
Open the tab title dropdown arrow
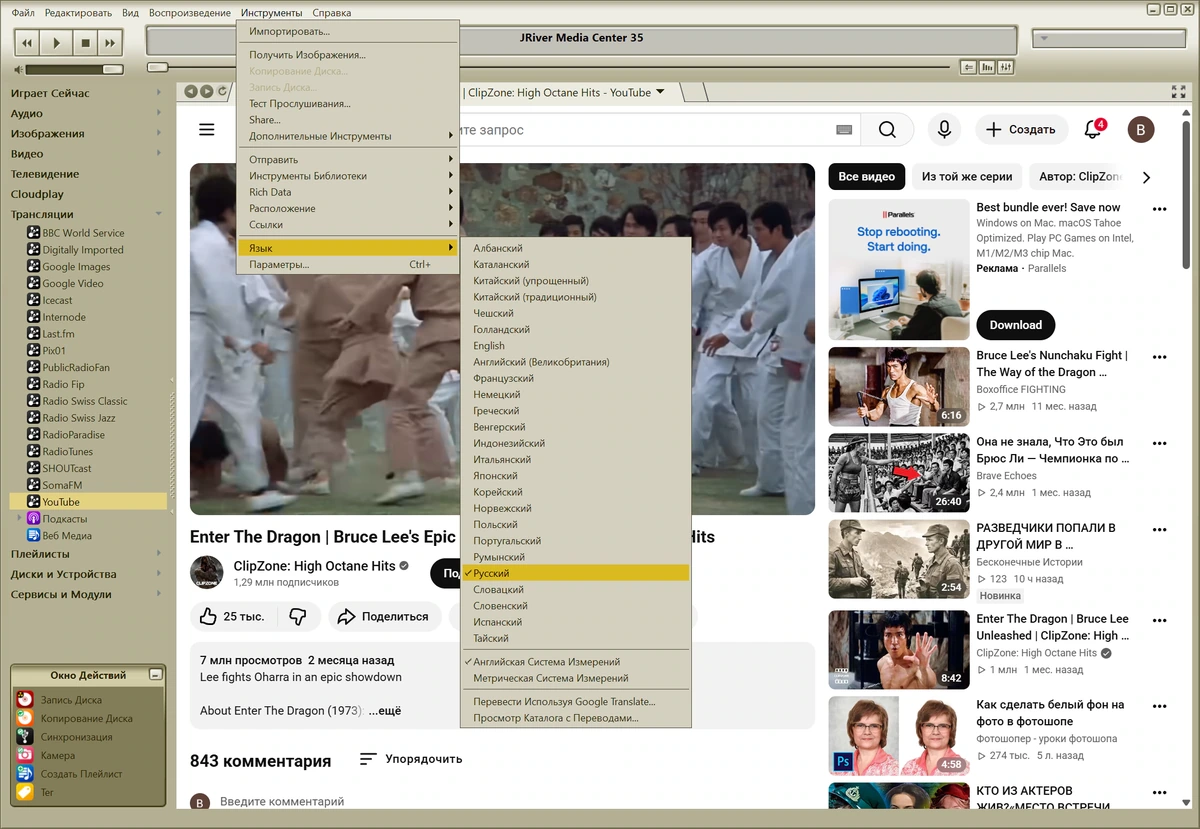(x=660, y=92)
